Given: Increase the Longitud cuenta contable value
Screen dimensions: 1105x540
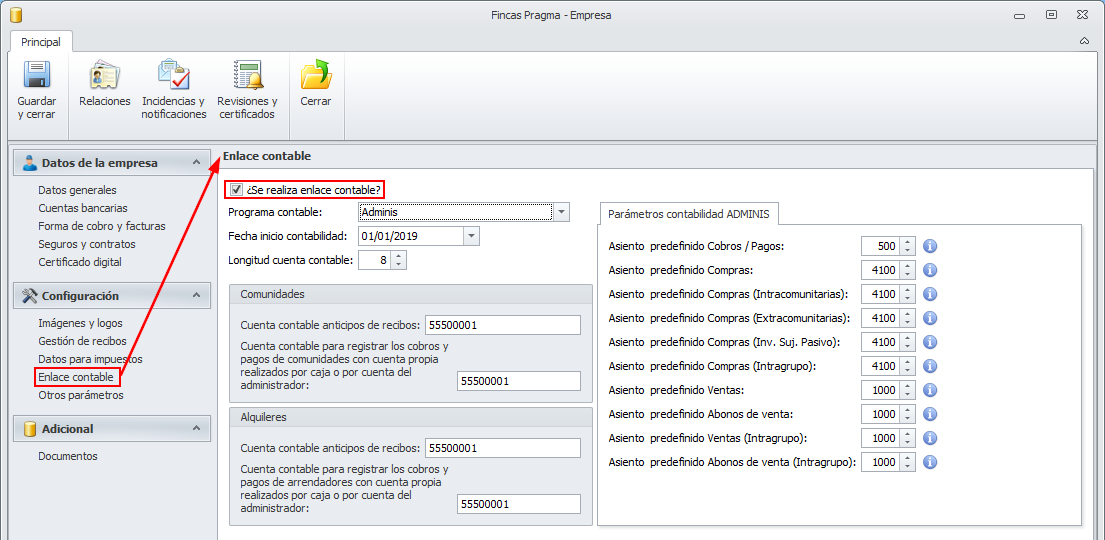Looking at the screenshot, I should point(399,256).
